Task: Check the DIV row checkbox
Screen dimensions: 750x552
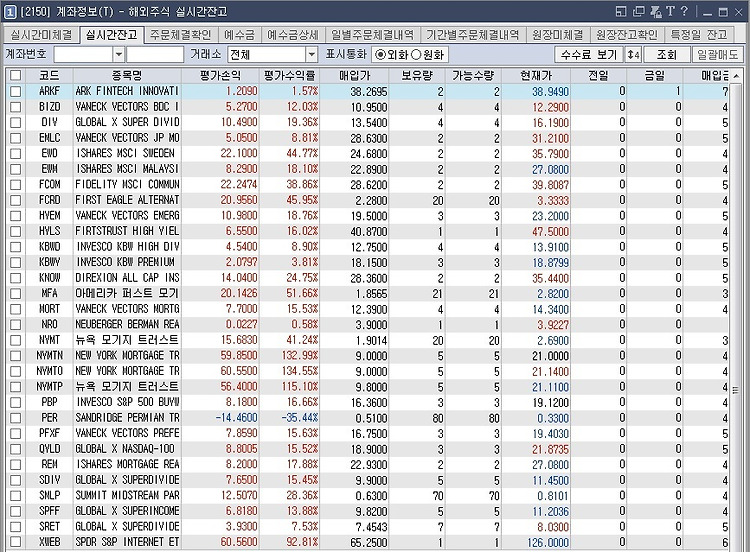Action: (16, 122)
